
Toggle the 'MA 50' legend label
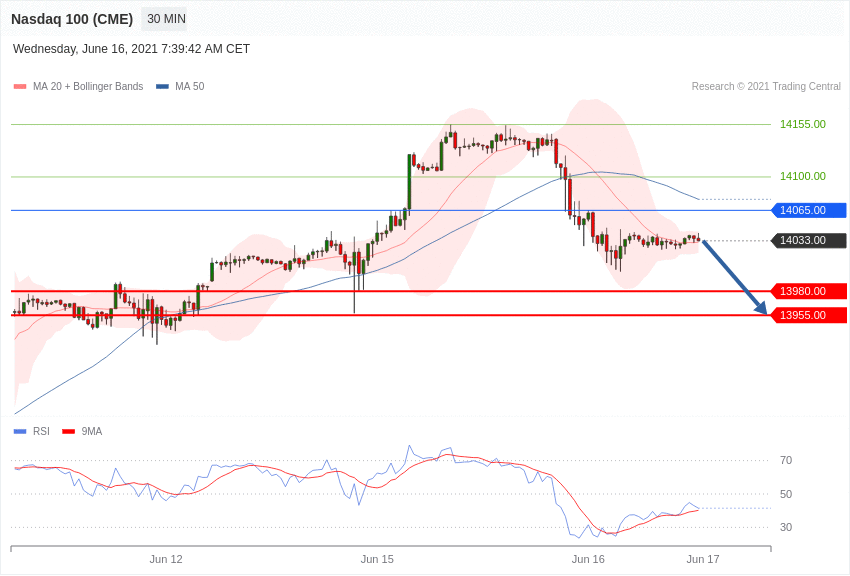190,87
